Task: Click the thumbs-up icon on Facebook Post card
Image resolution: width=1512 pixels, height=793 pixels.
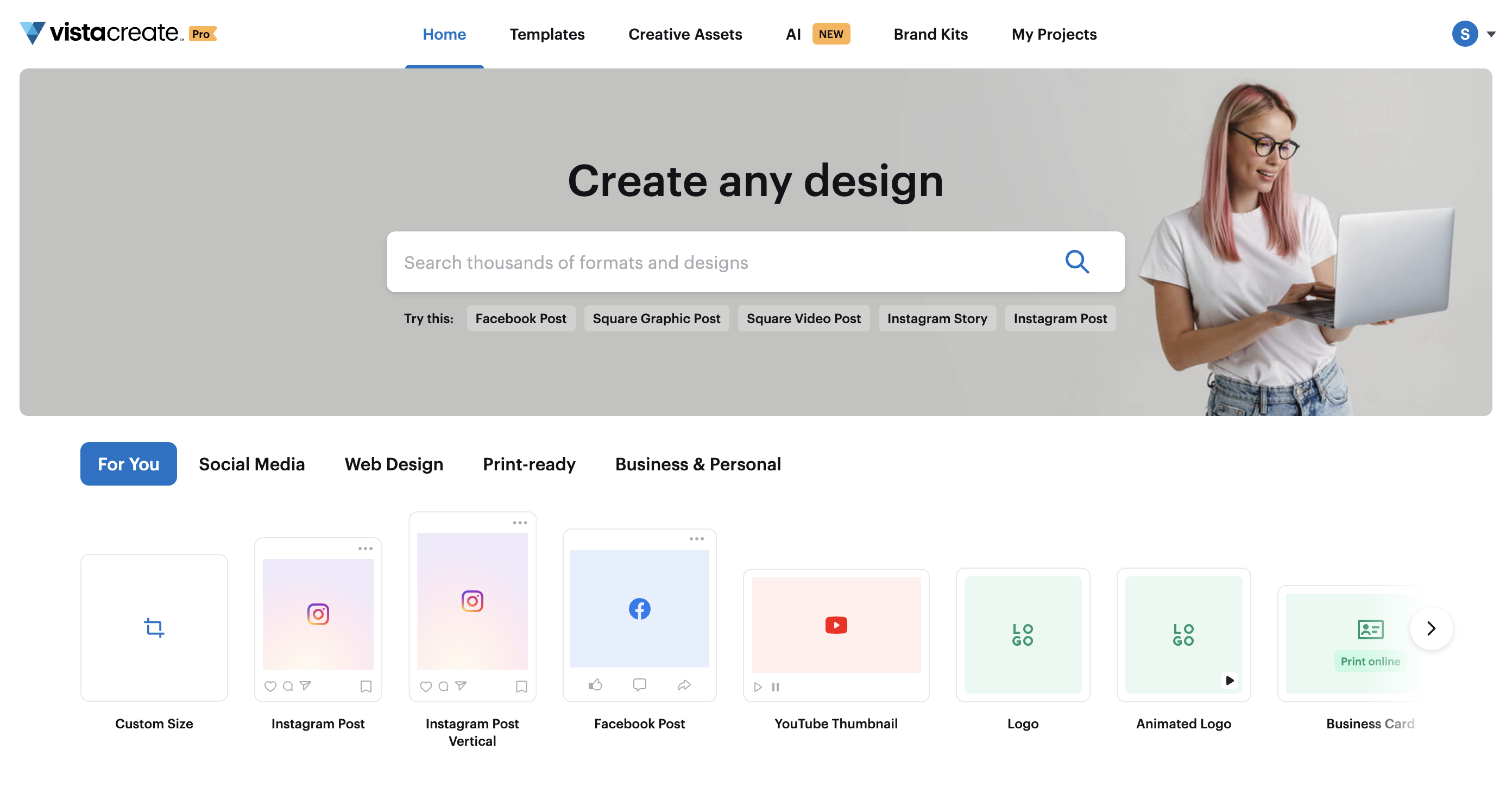Action: point(595,684)
